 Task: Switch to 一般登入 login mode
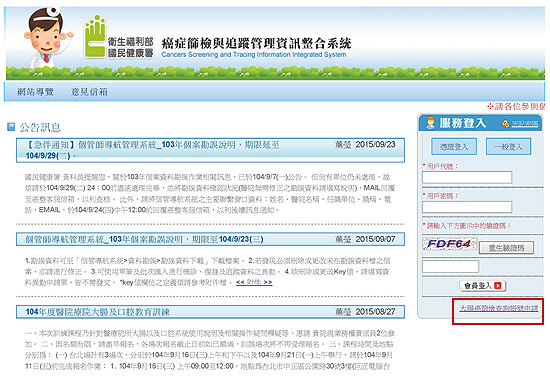point(508,147)
